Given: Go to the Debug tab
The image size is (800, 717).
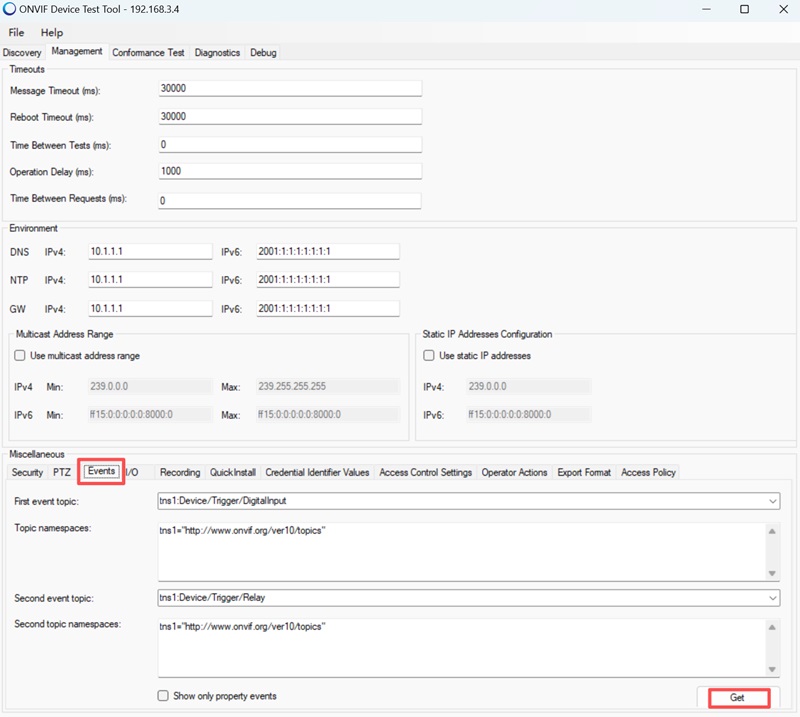Looking at the screenshot, I should point(263,52).
